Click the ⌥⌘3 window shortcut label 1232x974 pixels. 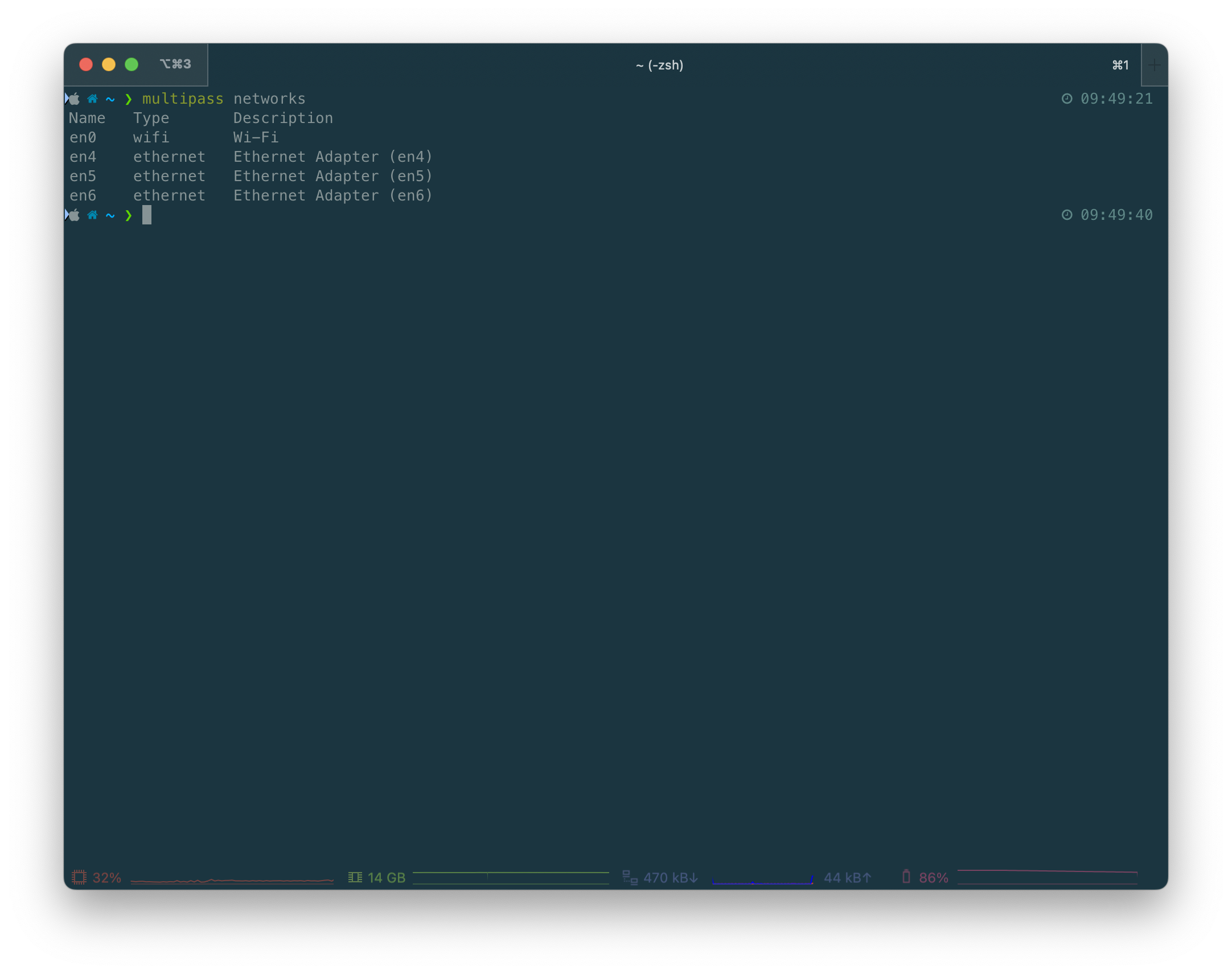(175, 64)
